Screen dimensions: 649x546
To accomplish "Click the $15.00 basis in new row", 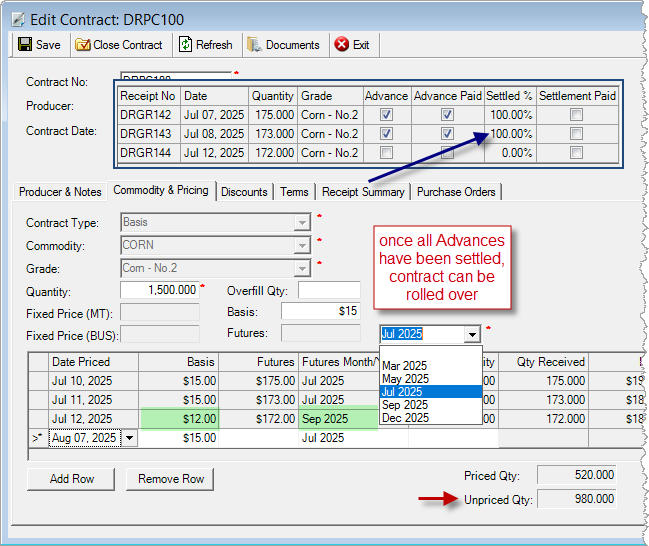I will (179, 438).
